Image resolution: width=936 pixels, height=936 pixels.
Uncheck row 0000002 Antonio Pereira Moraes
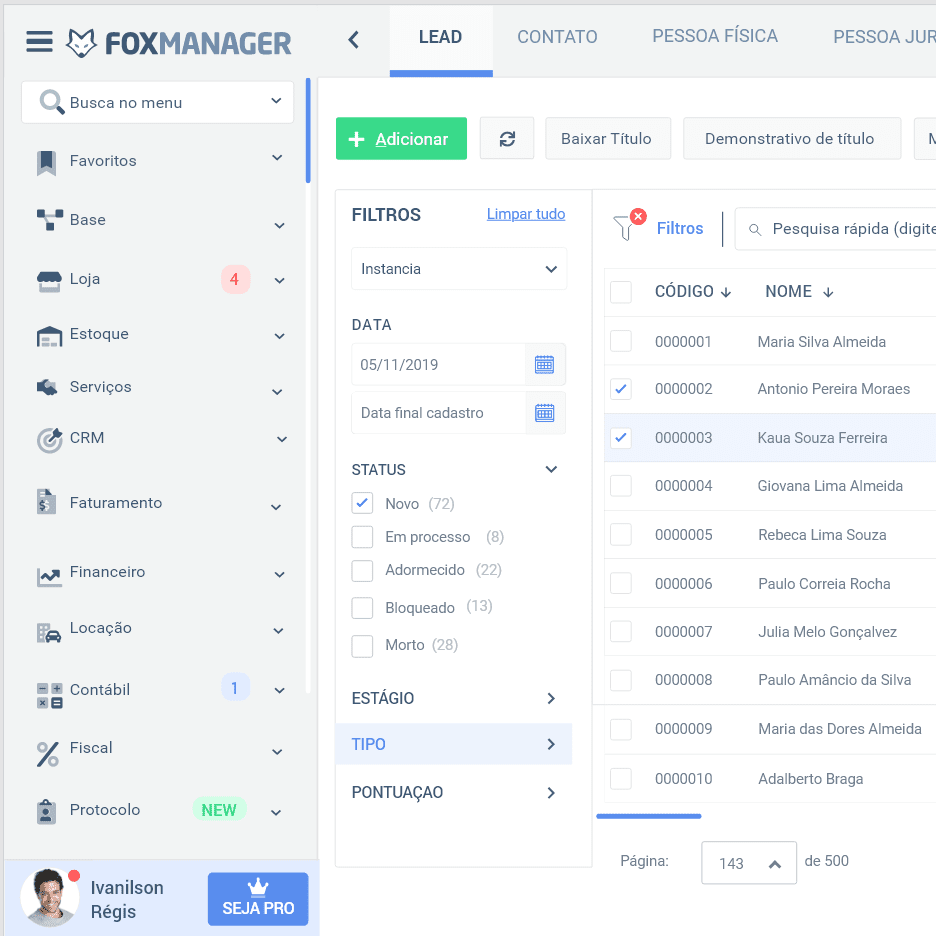tap(621, 389)
